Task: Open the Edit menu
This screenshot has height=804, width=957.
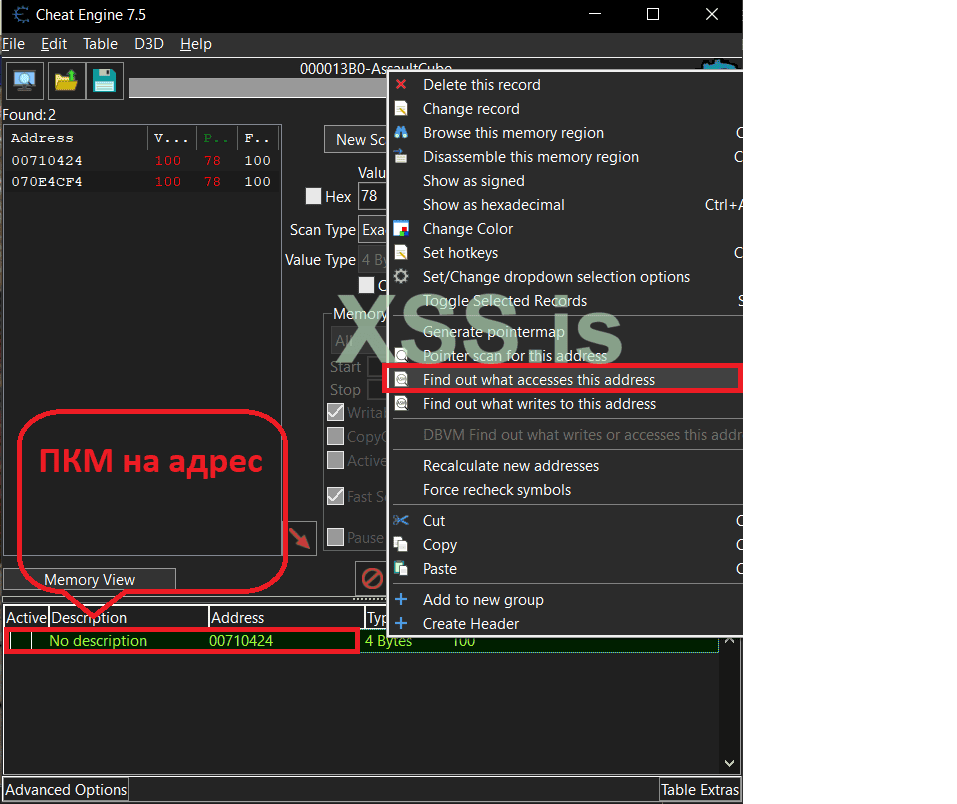Action: tap(54, 44)
